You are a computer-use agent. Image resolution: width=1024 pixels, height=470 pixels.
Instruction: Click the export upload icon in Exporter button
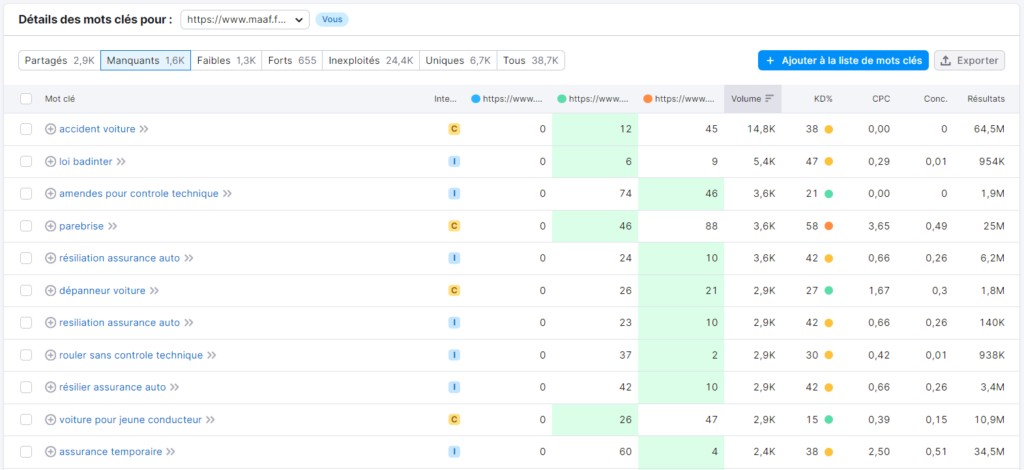tap(946, 61)
